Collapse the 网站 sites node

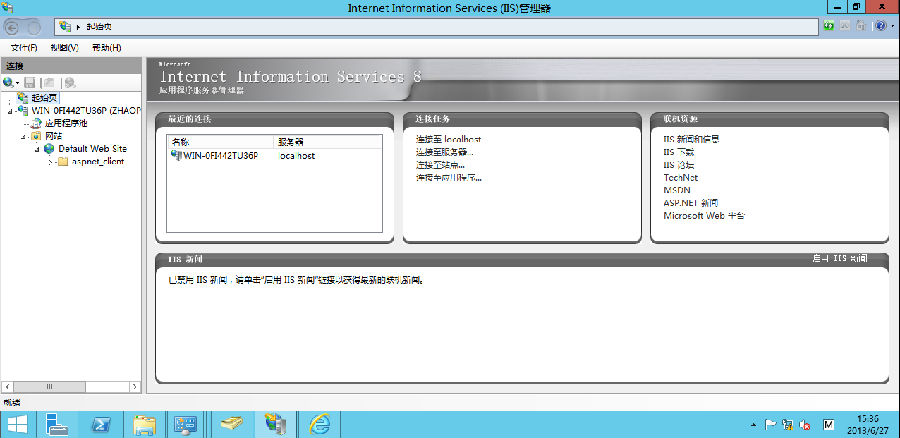pyautogui.click(x=23, y=137)
